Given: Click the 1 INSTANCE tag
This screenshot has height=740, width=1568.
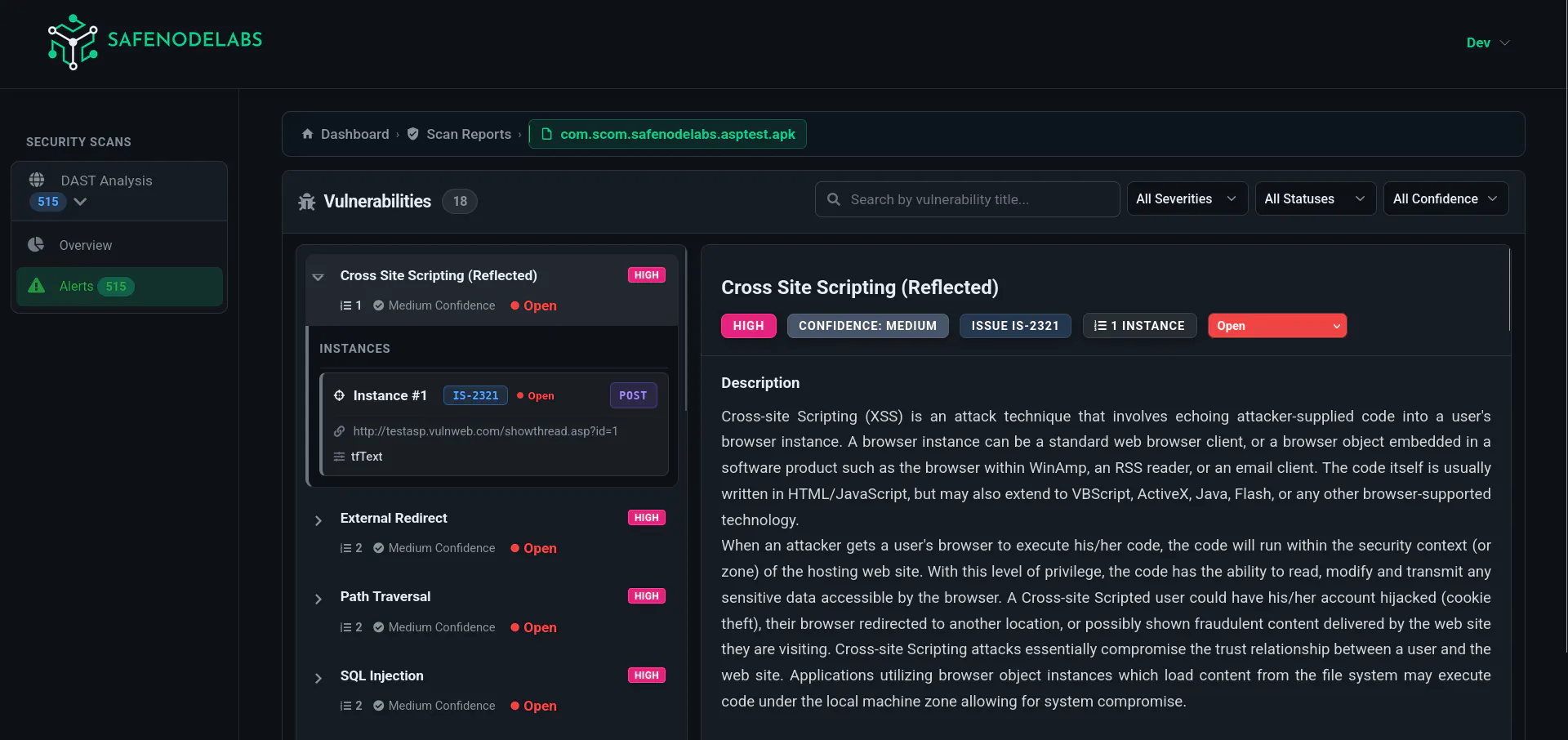Looking at the screenshot, I should 1139,326.
